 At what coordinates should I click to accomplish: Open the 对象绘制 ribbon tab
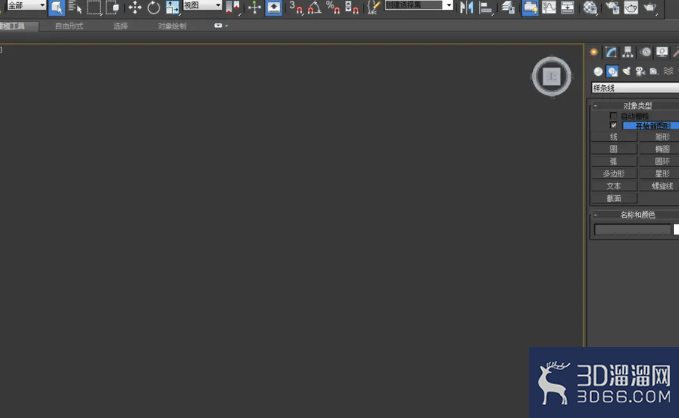(x=172, y=26)
